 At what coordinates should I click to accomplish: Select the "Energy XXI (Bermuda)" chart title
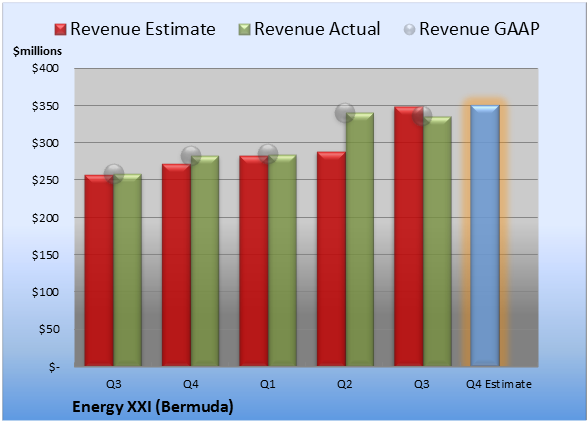click(153, 407)
